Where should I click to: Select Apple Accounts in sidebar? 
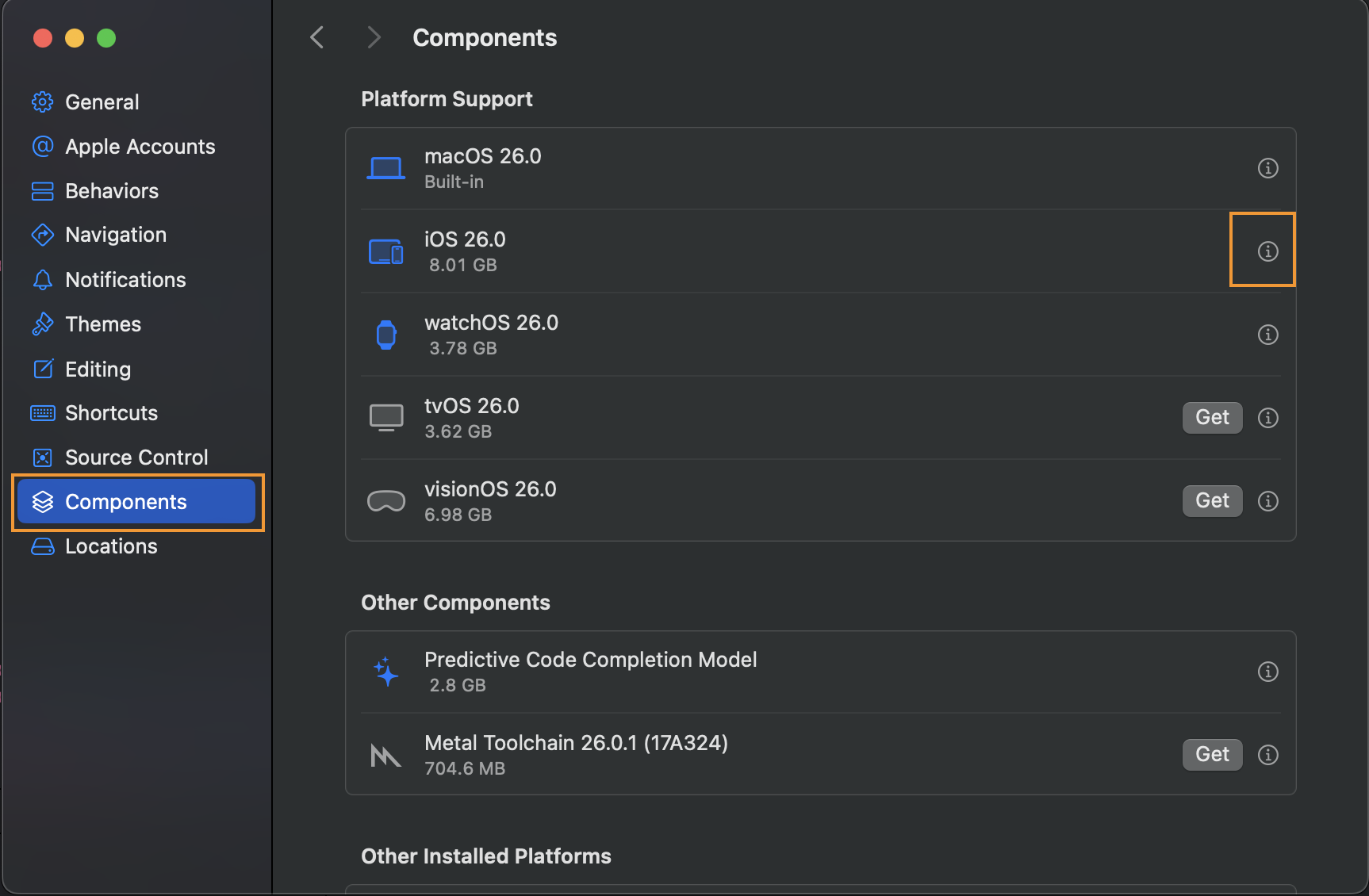tap(140, 147)
